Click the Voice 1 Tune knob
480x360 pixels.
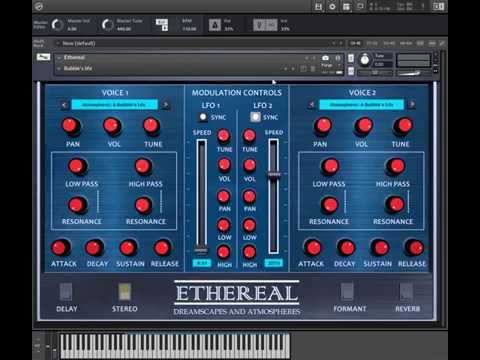(x=152, y=126)
